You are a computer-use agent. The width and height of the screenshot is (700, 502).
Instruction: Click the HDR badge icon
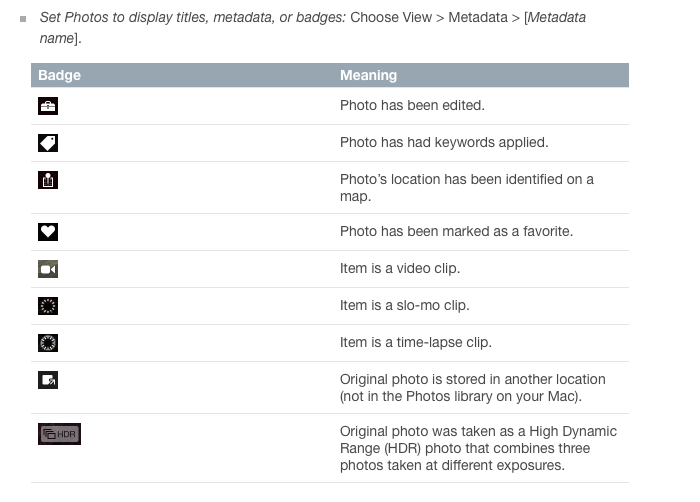(x=59, y=434)
